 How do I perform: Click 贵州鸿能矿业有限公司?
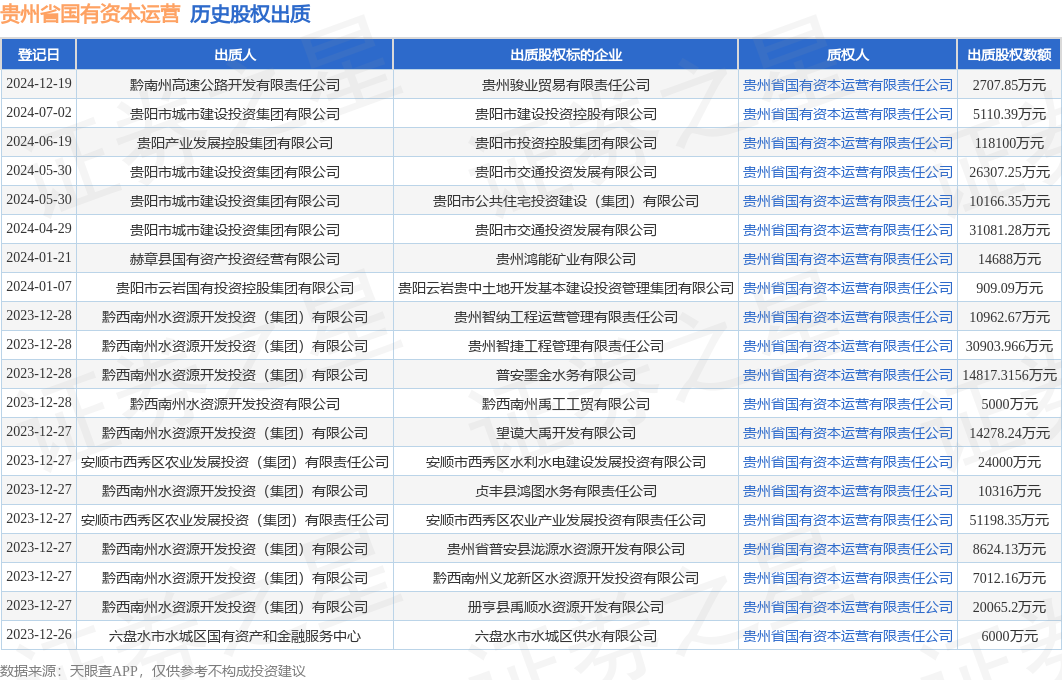click(x=566, y=259)
